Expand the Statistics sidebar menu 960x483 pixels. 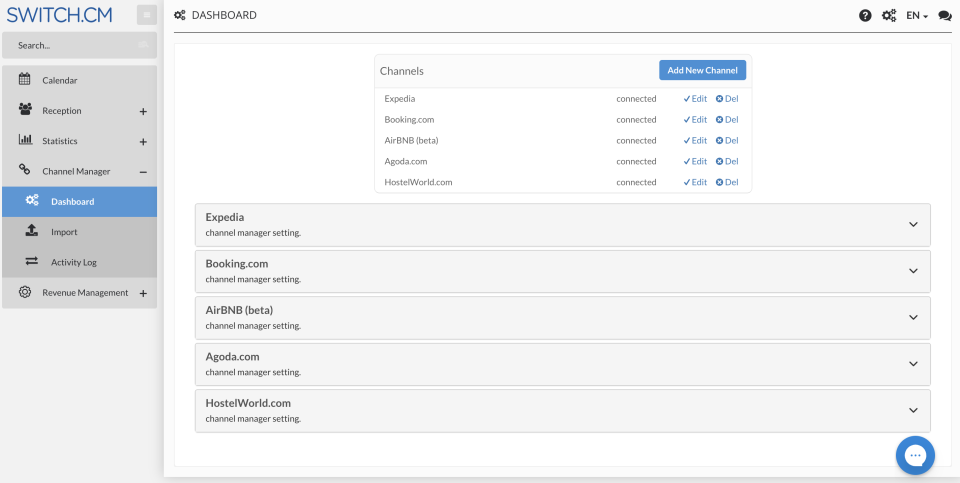point(143,142)
